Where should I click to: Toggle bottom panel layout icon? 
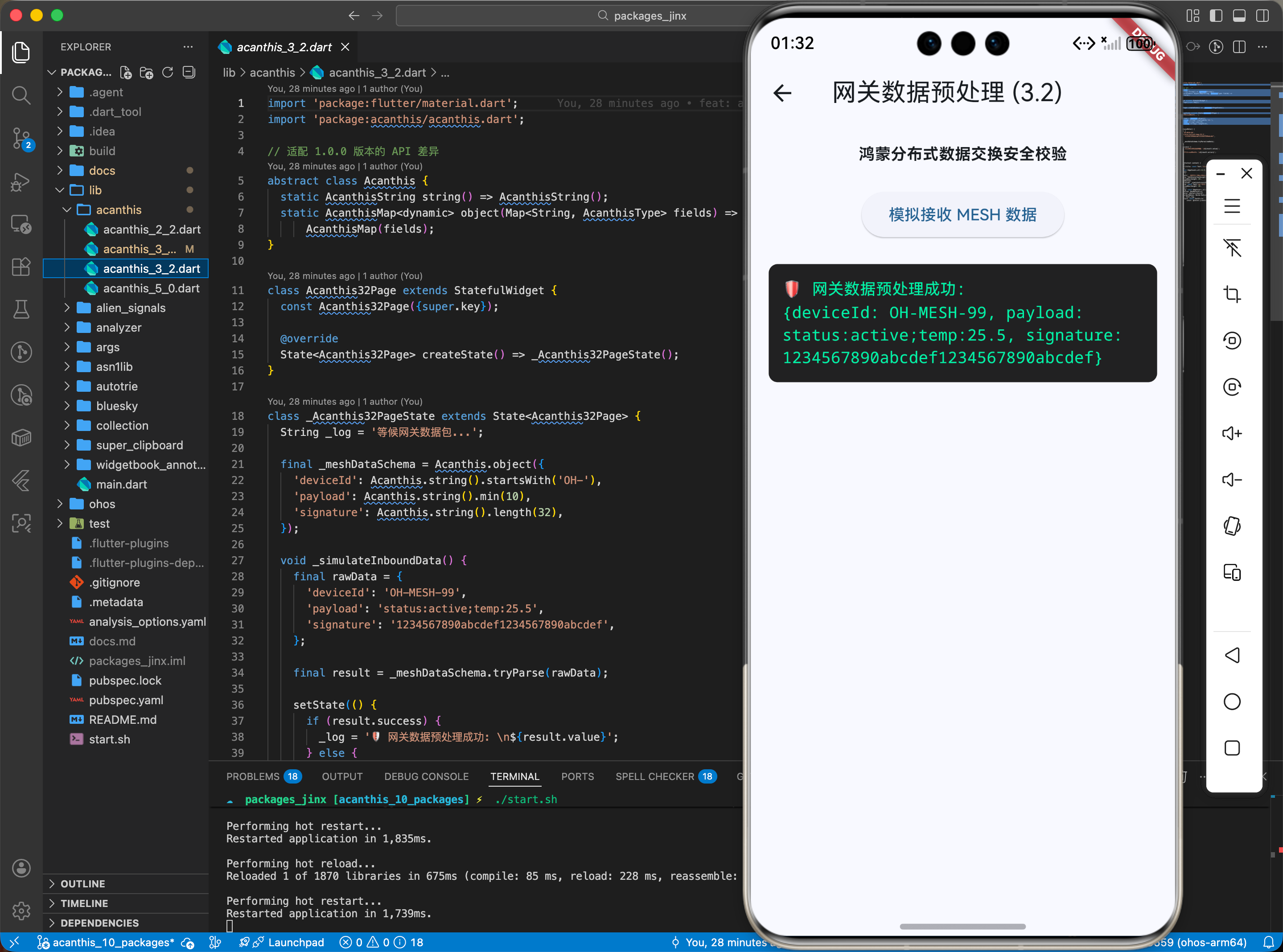[1239, 16]
